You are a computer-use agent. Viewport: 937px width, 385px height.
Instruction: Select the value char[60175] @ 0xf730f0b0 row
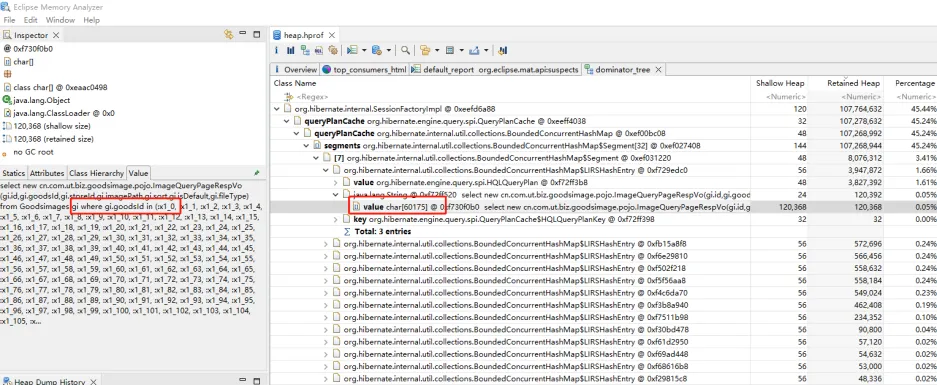click(604, 207)
